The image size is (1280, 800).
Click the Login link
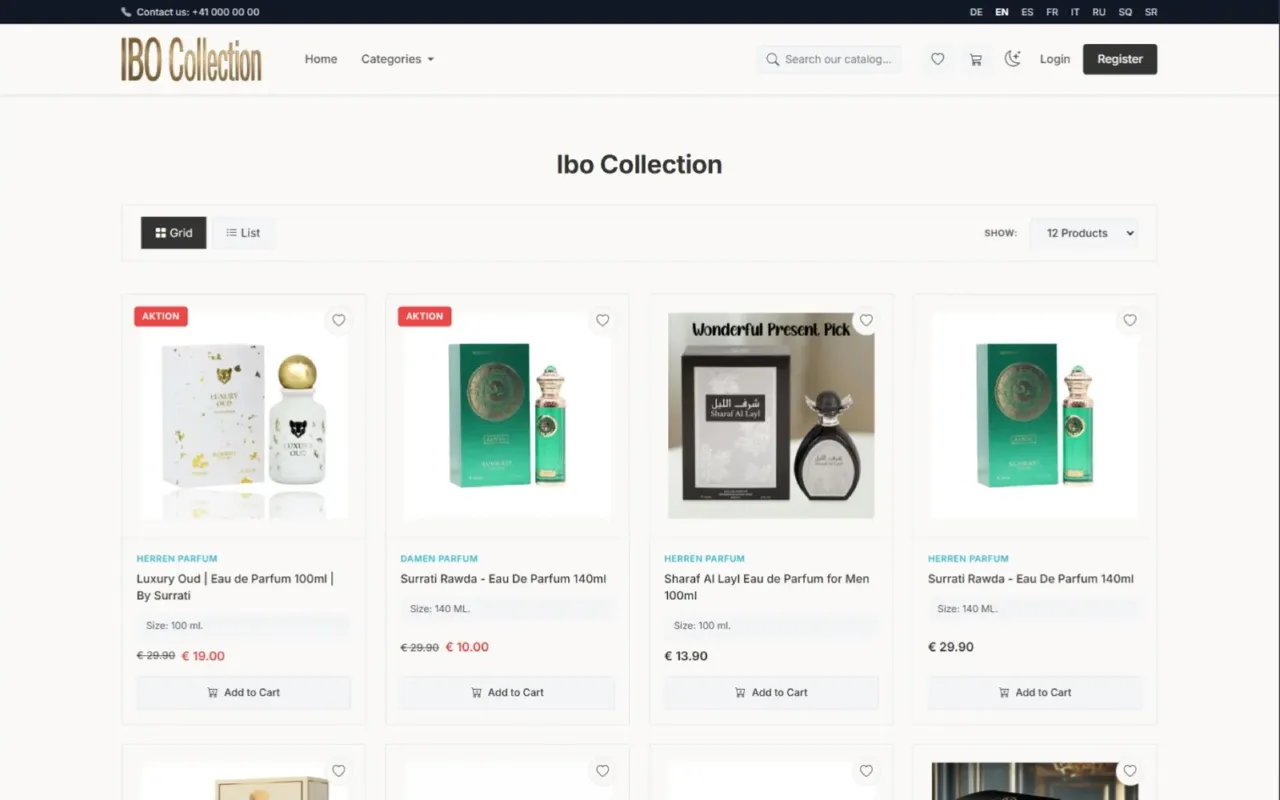click(x=1055, y=59)
